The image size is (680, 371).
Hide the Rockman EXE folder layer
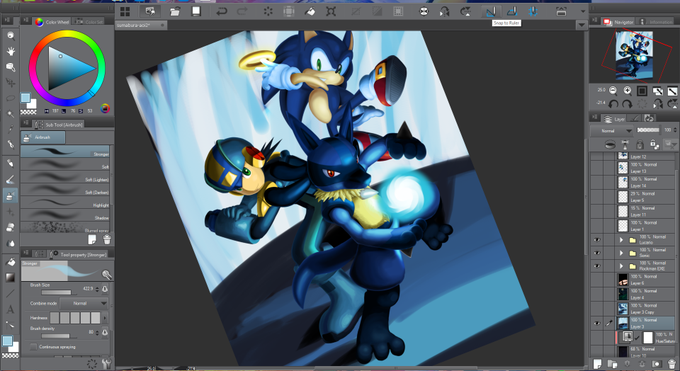click(597, 266)
